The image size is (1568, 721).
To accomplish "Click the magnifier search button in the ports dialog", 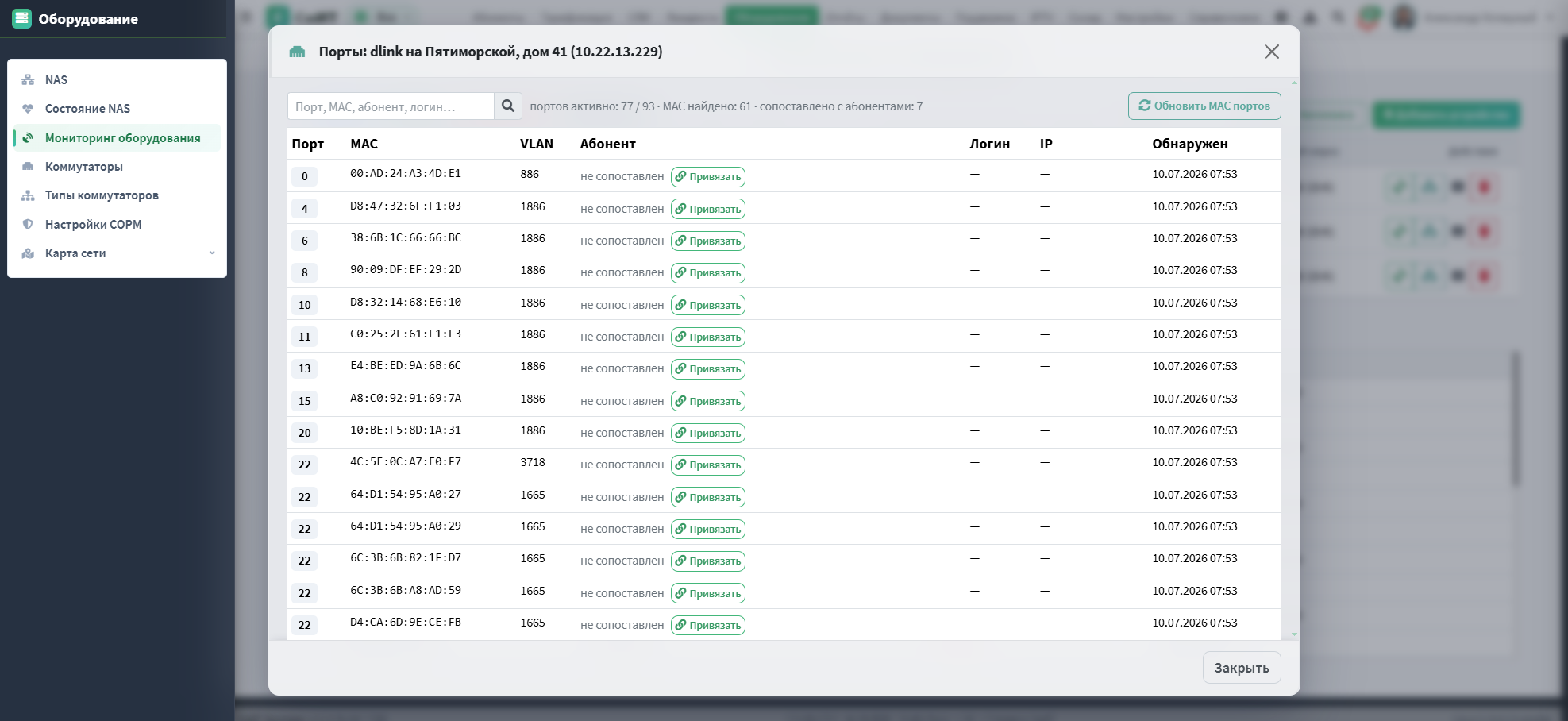I will pyautogui.click(x=508, y=106).
